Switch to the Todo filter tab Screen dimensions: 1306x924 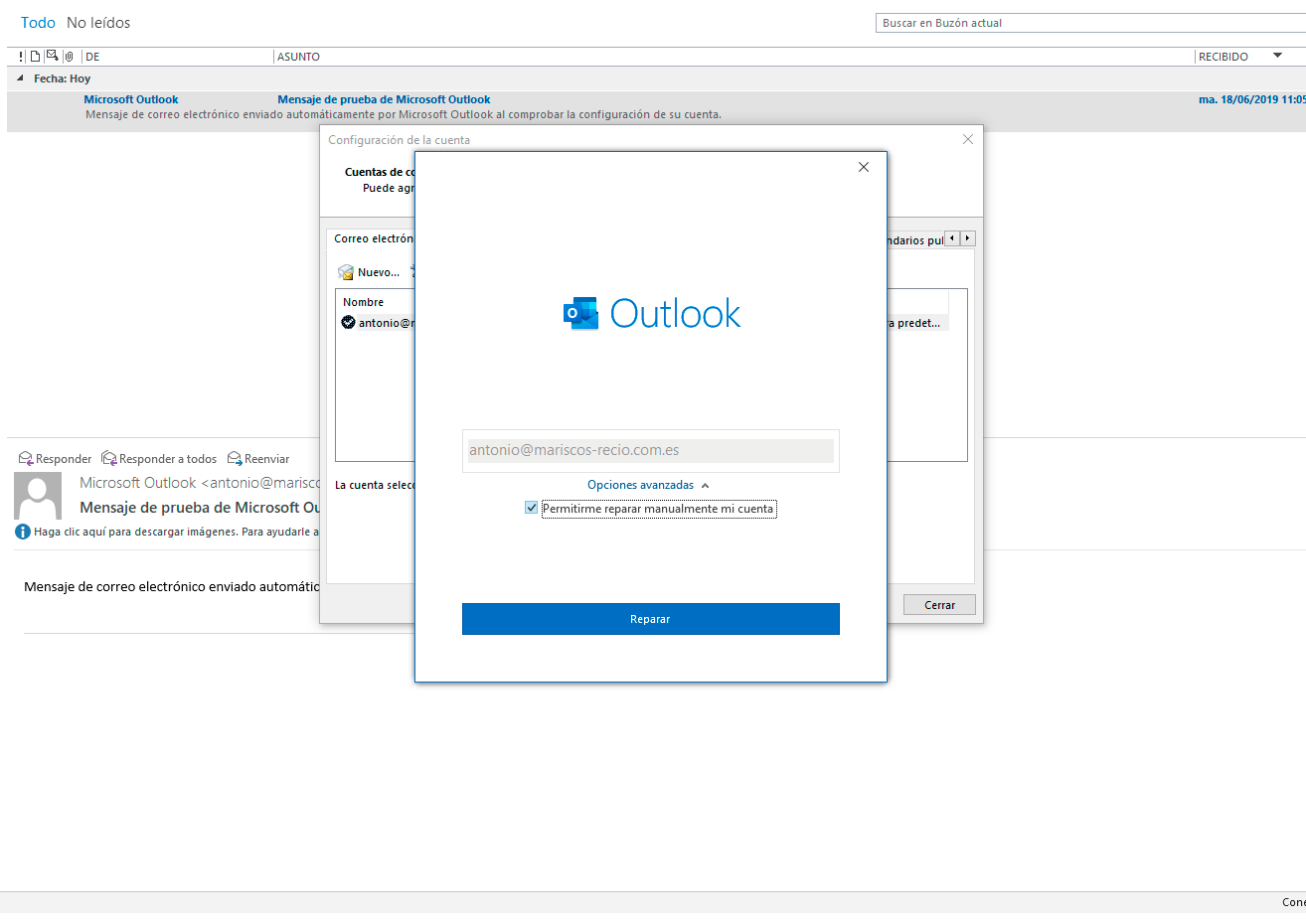pos(38,22)
